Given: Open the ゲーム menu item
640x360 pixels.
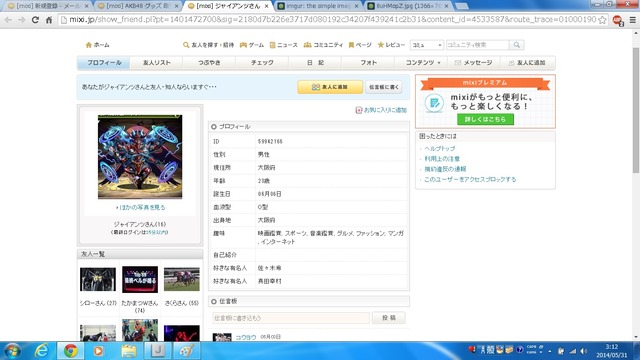Looking at the screenshot, I should click(252, 45).
